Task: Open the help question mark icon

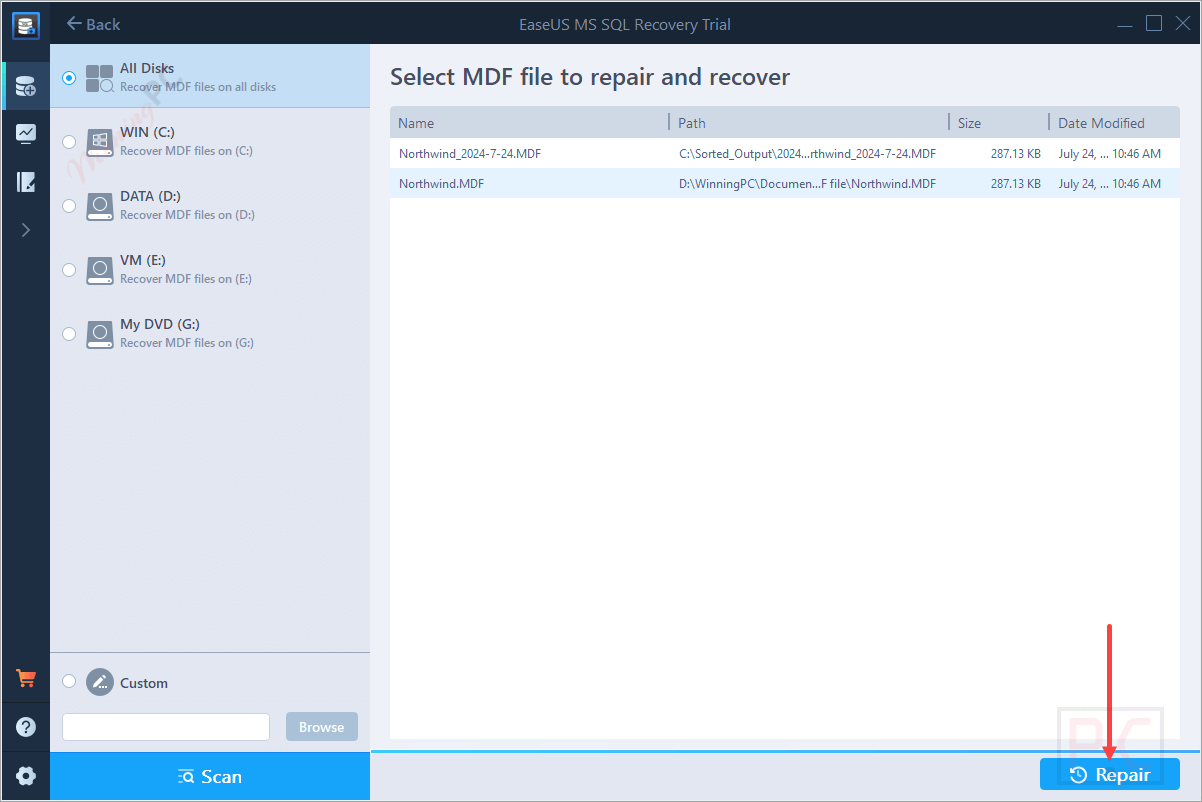Action: click(x=24, y=726)
